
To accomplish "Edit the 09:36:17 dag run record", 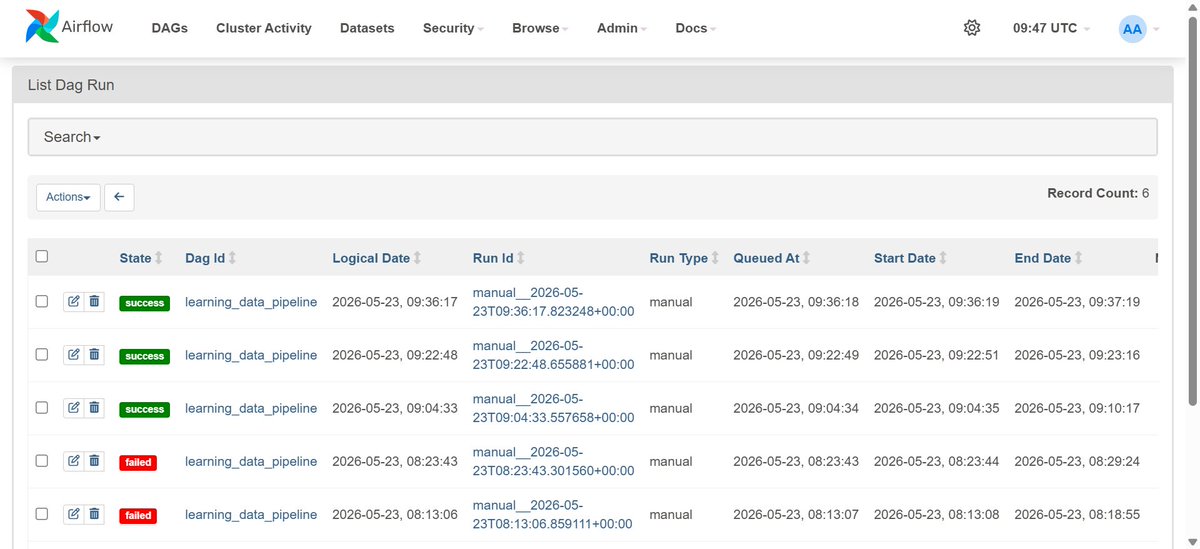I will [73, 301].
